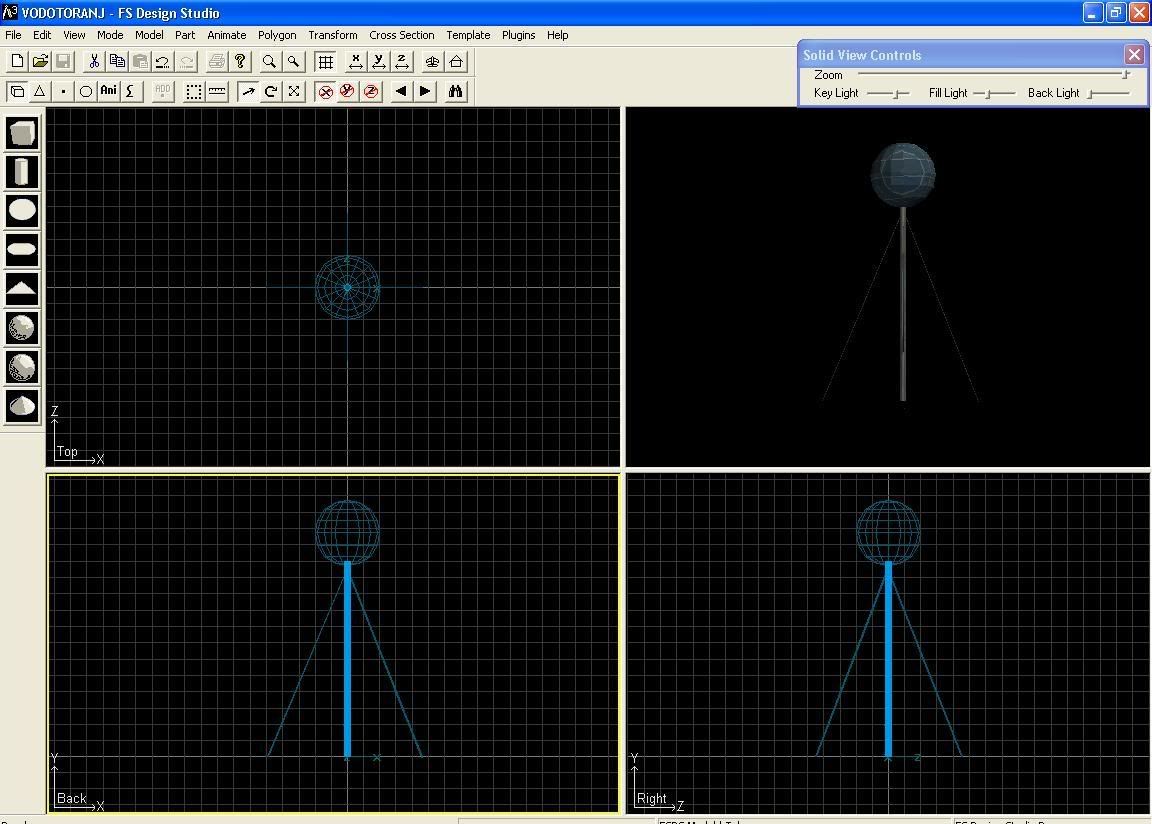Select Part mode overlapping boxes icon
The width and height of the screenshot is (1152, 824).
17,91
